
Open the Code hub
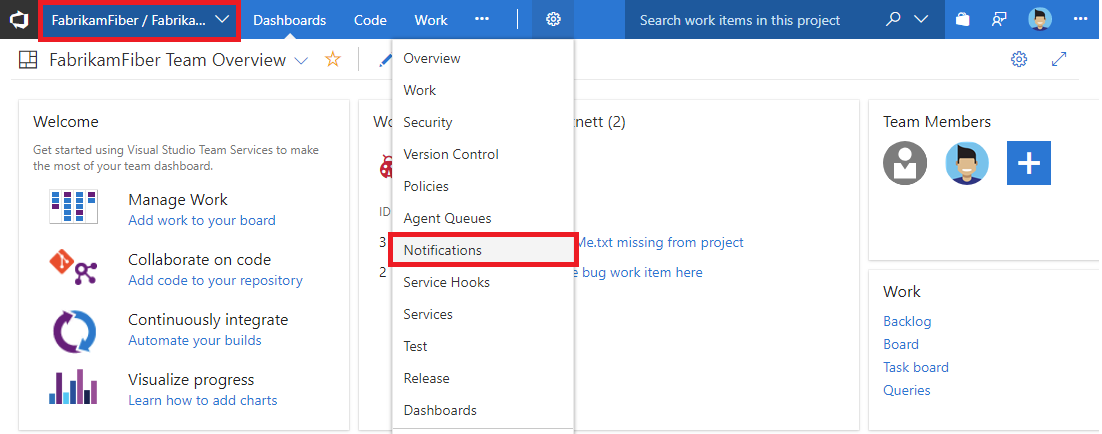coord(370,20)
